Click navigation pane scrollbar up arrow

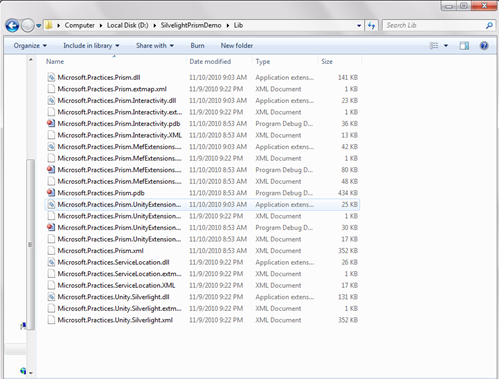click(31, 60)
